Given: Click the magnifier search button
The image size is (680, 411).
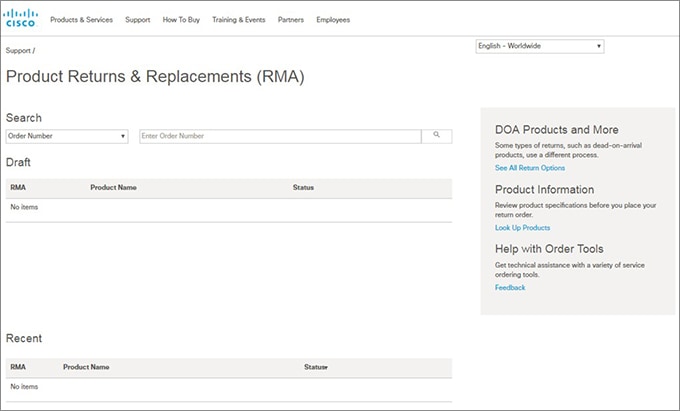Looking at the screenshot, I should (x=437, y=136).
